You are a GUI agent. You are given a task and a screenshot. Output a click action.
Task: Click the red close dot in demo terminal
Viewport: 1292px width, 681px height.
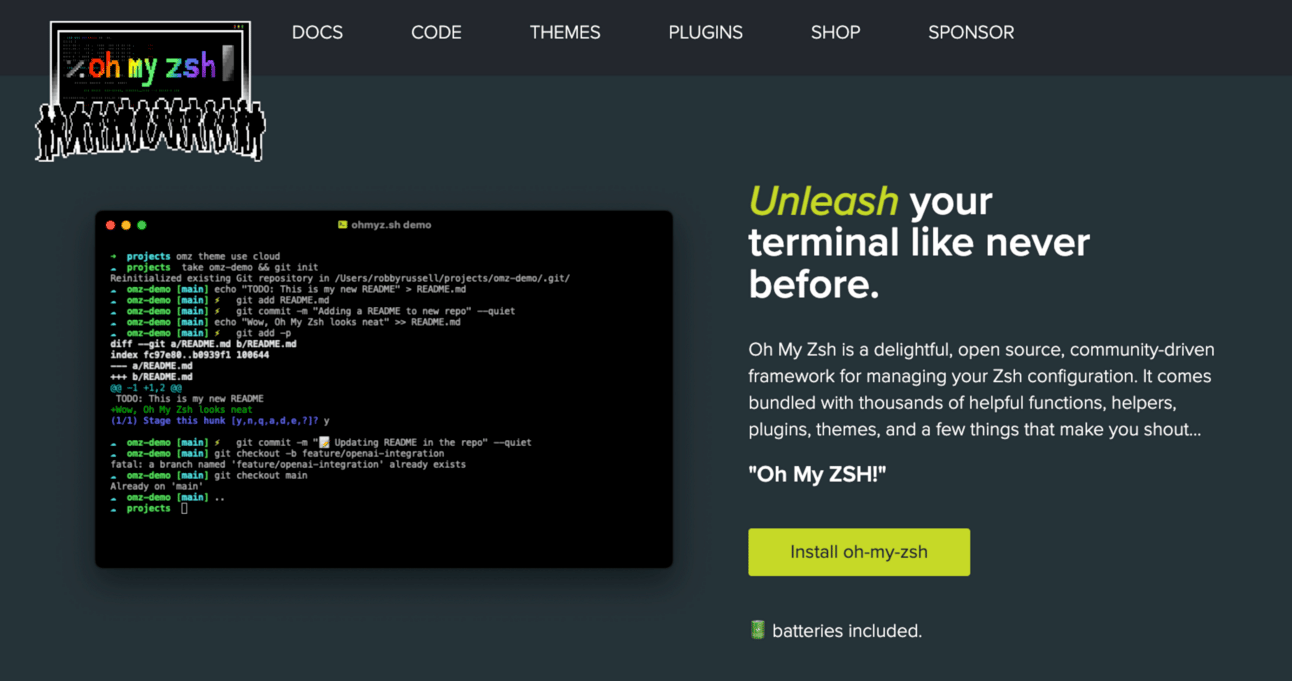point(110,225)
